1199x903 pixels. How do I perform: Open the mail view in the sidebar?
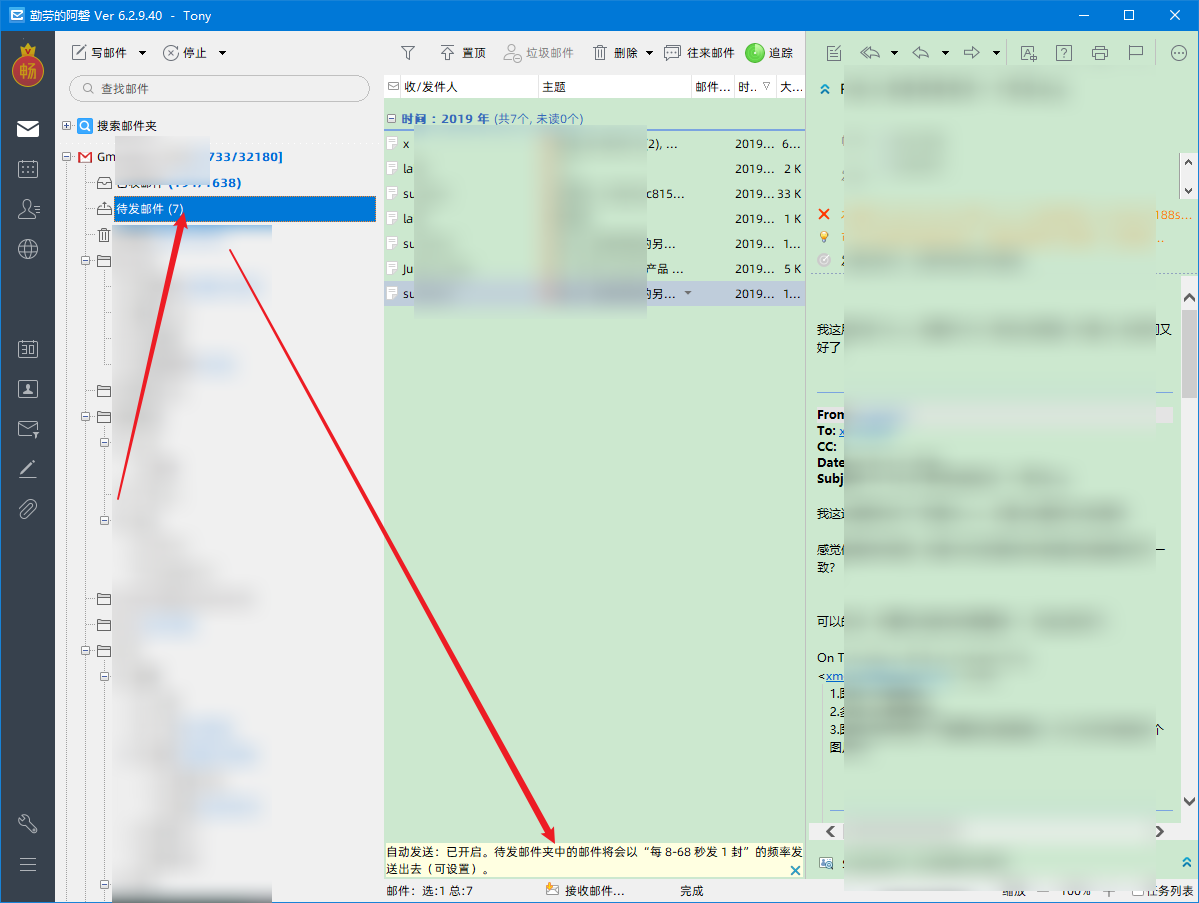(x=28, y=128)
